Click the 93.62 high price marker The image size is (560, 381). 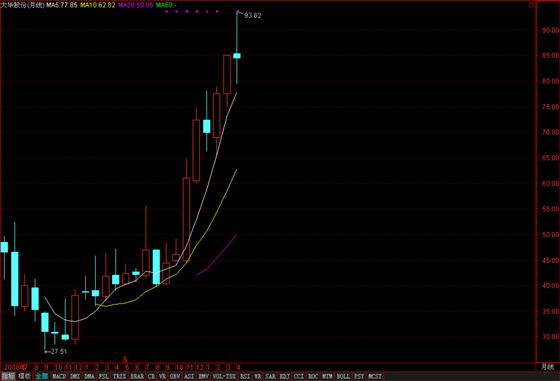click(x=252, y=15)
